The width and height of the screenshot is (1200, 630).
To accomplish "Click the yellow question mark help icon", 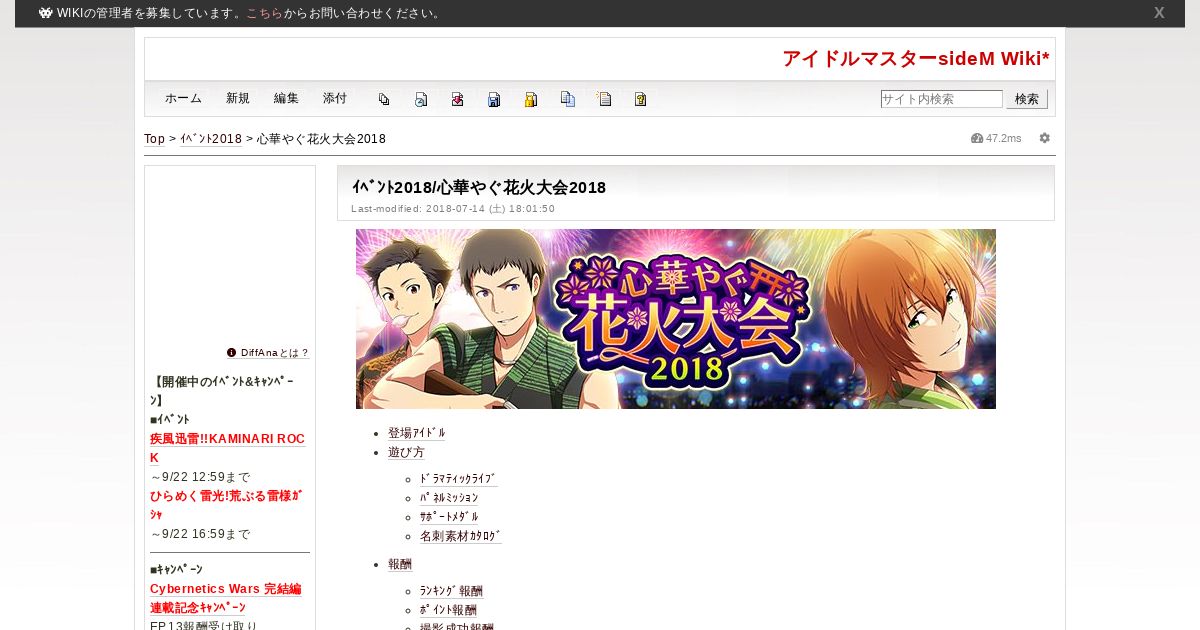I will point(641,99).
